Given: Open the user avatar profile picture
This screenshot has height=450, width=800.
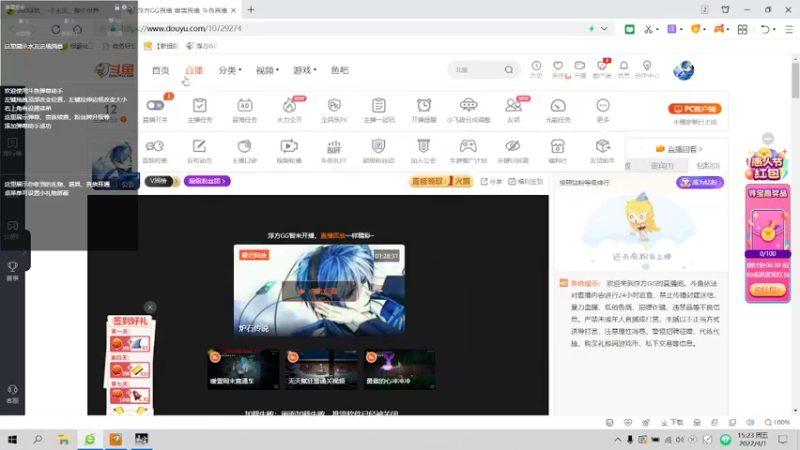Looking at the screenshot, I should coord(683,70).
